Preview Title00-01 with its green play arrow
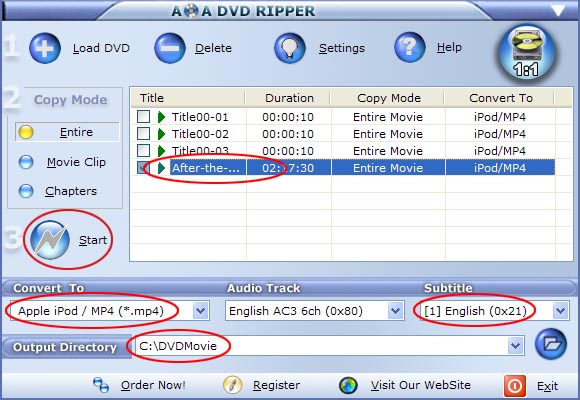This screenshot has height=400, width=580. [x=161, y=117]
